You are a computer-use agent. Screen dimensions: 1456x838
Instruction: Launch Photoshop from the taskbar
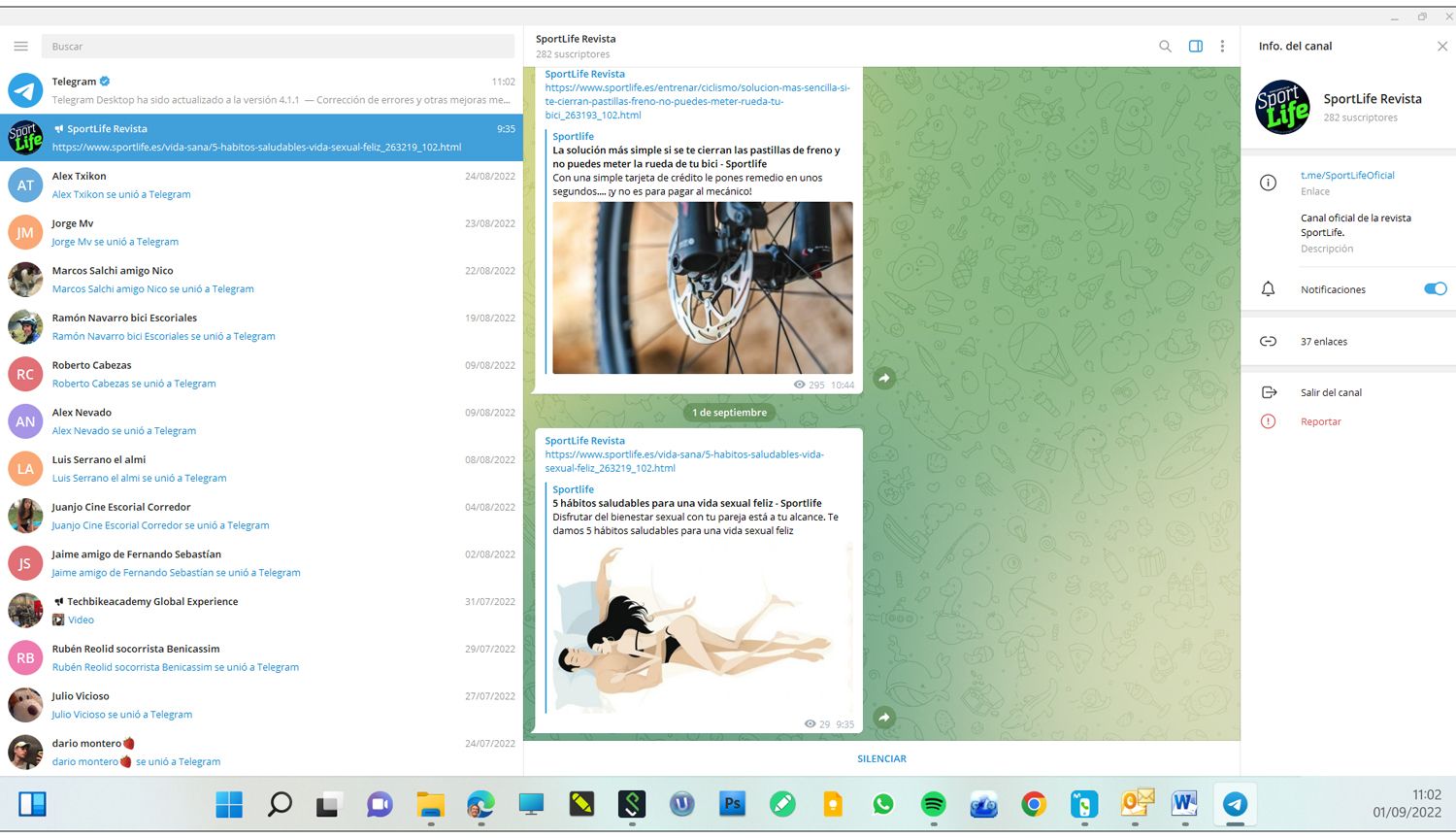pos(732,804)
